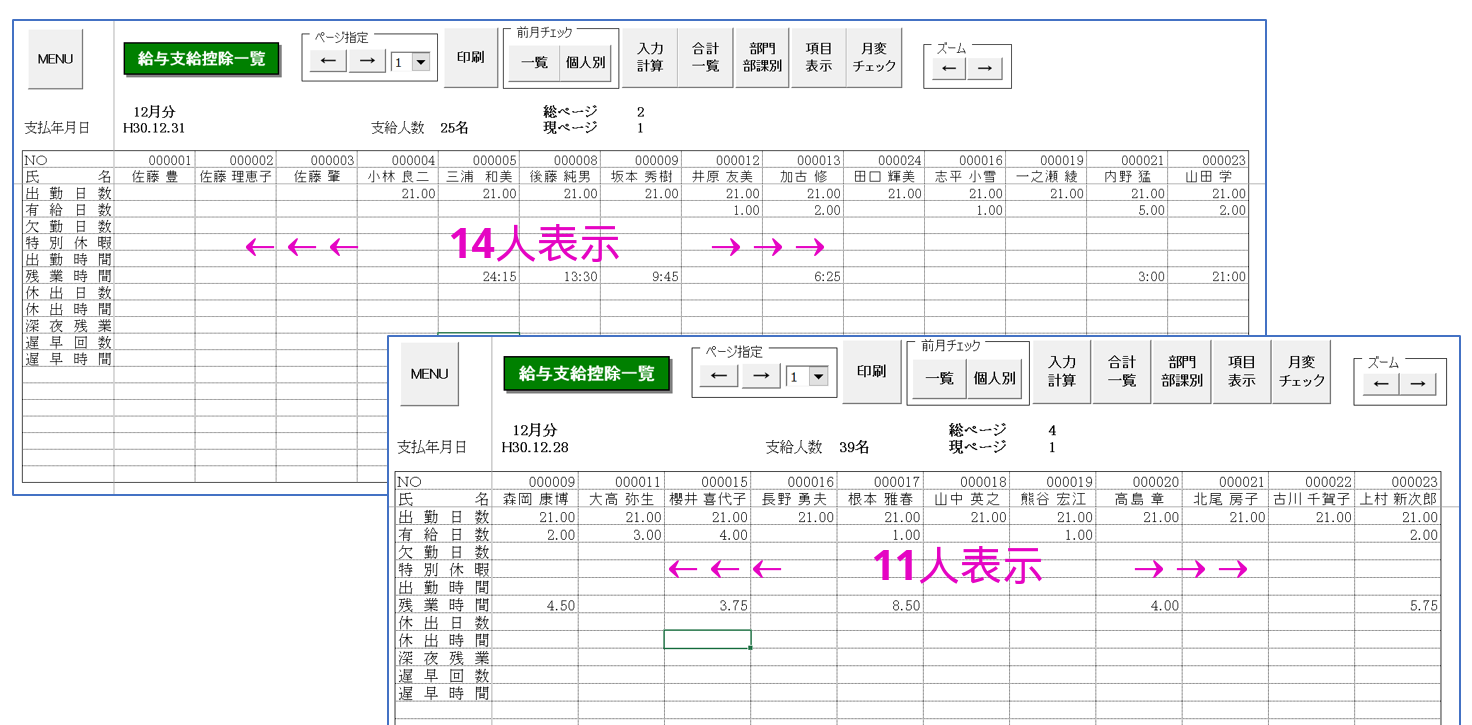Open 部門部課別 in back window toolbar
This screenshot has width=1472, height=725.
pyautogui.click(x=762, y=58)
